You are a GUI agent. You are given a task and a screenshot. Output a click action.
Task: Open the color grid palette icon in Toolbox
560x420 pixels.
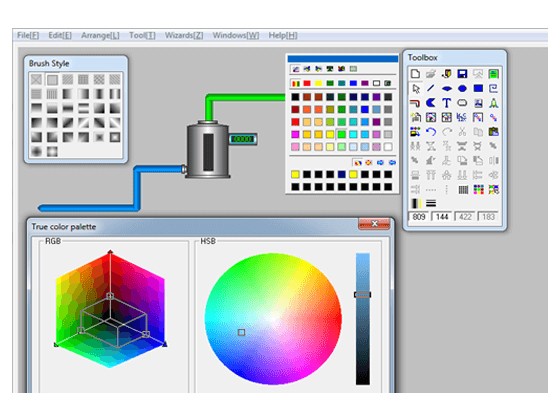478,189
